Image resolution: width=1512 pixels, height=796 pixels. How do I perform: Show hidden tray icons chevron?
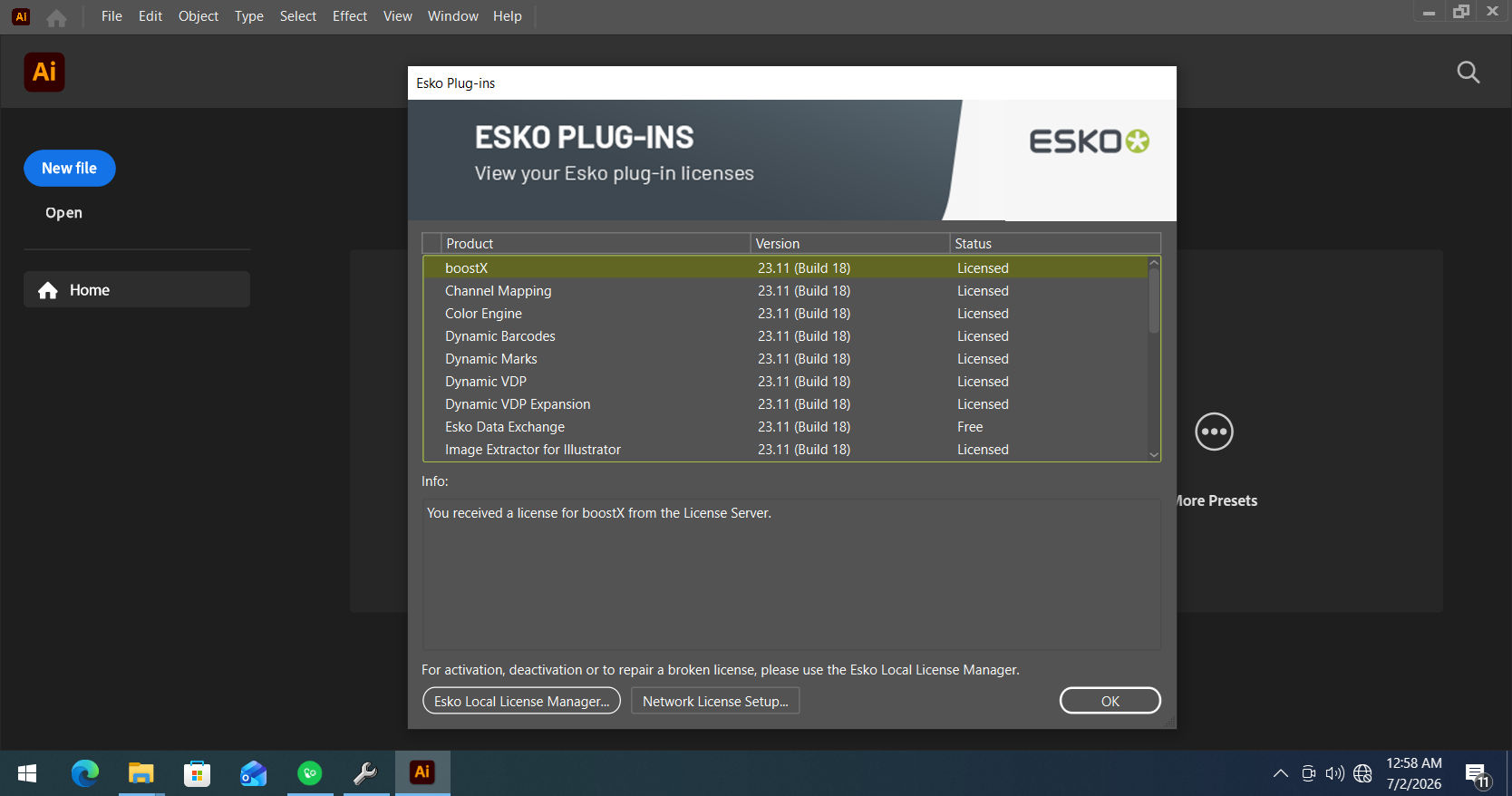coord(1280,773)
